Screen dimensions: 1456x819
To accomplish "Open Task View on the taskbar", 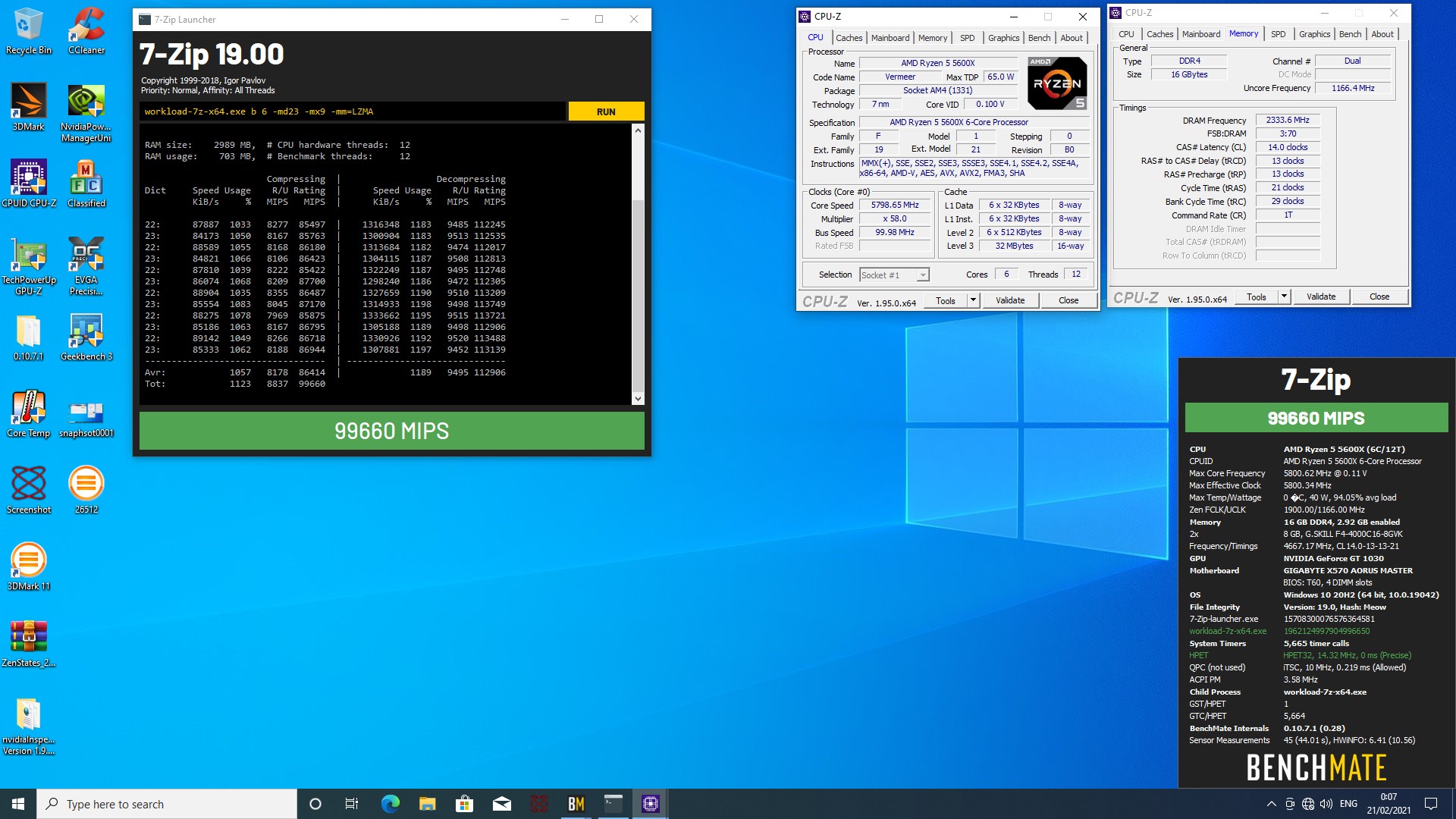I will pos(352,804).
